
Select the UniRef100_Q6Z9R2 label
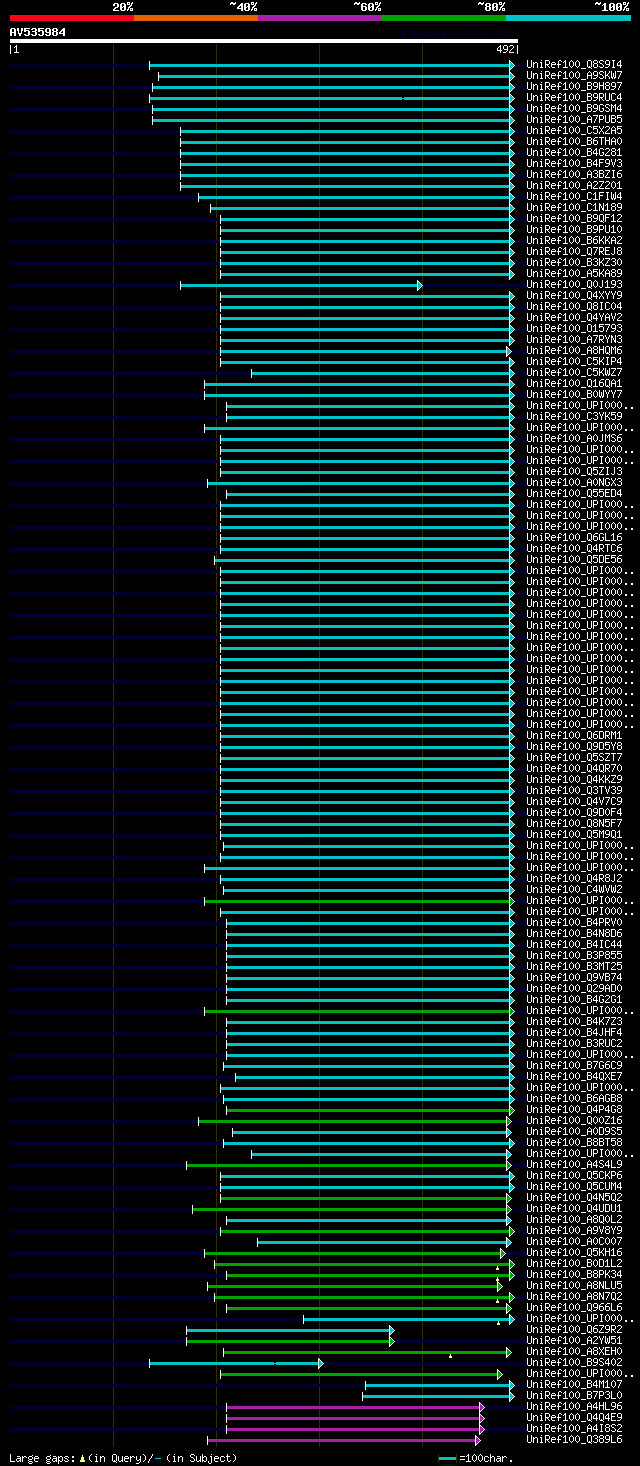(x=574, y=1329)
